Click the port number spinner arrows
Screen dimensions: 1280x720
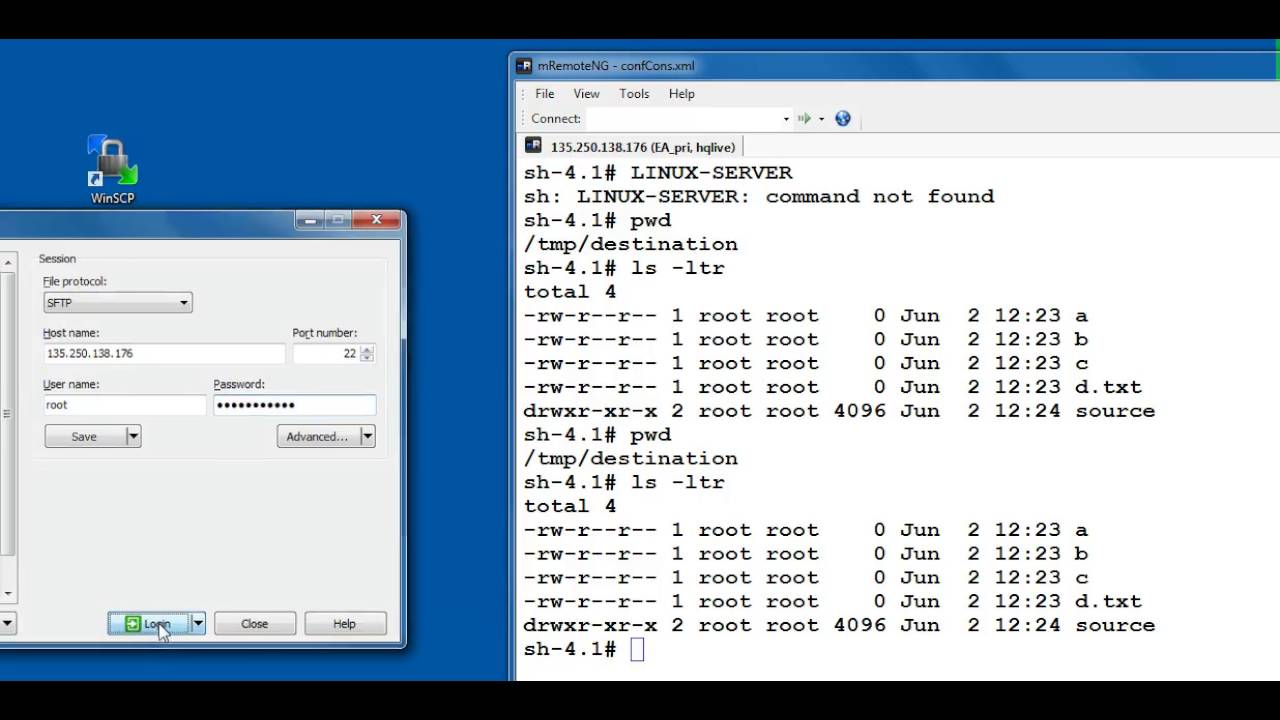tap(367, 353)
